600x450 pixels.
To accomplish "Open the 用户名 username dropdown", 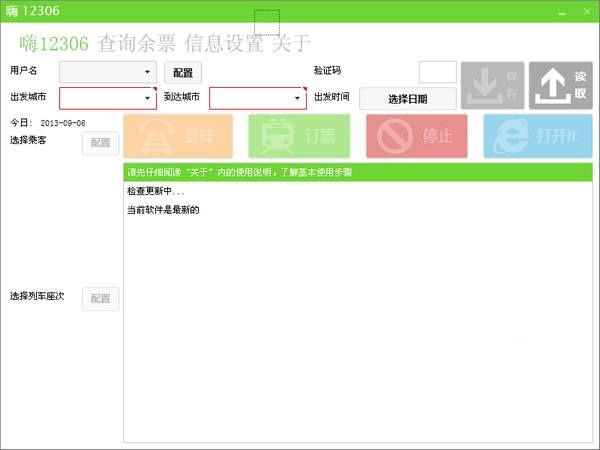I will 108,72.
